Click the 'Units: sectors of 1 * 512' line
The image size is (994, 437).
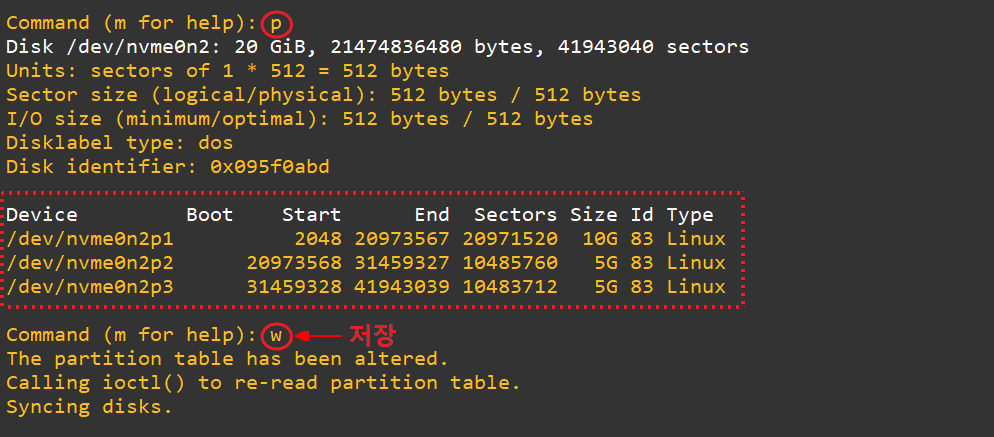coord(228,71)
